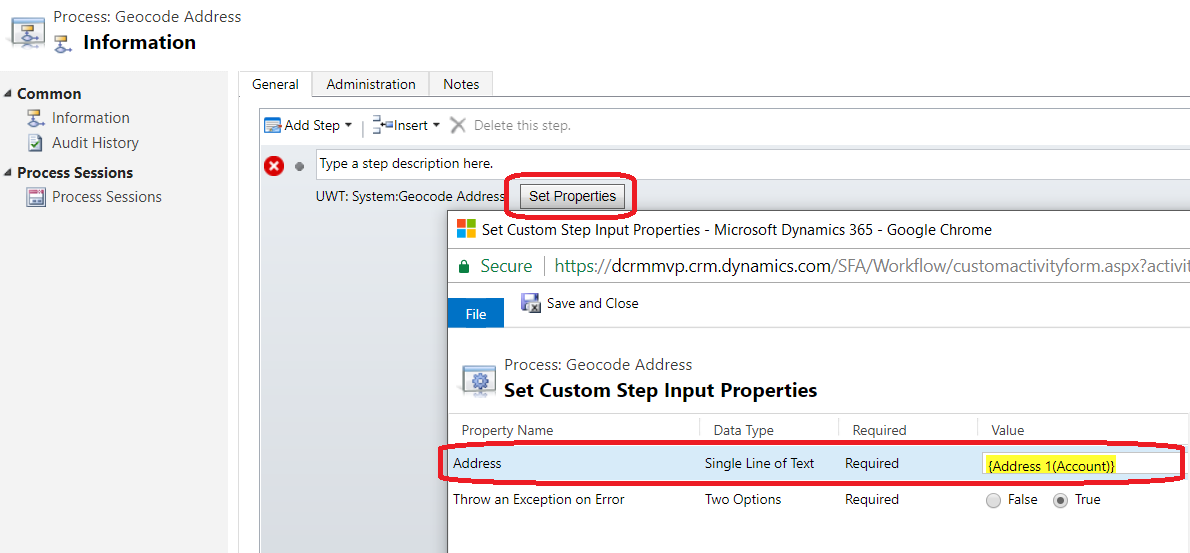Collapse the Common section in sidebar
Screen dimensions: 1190x553
pos(8,94)
